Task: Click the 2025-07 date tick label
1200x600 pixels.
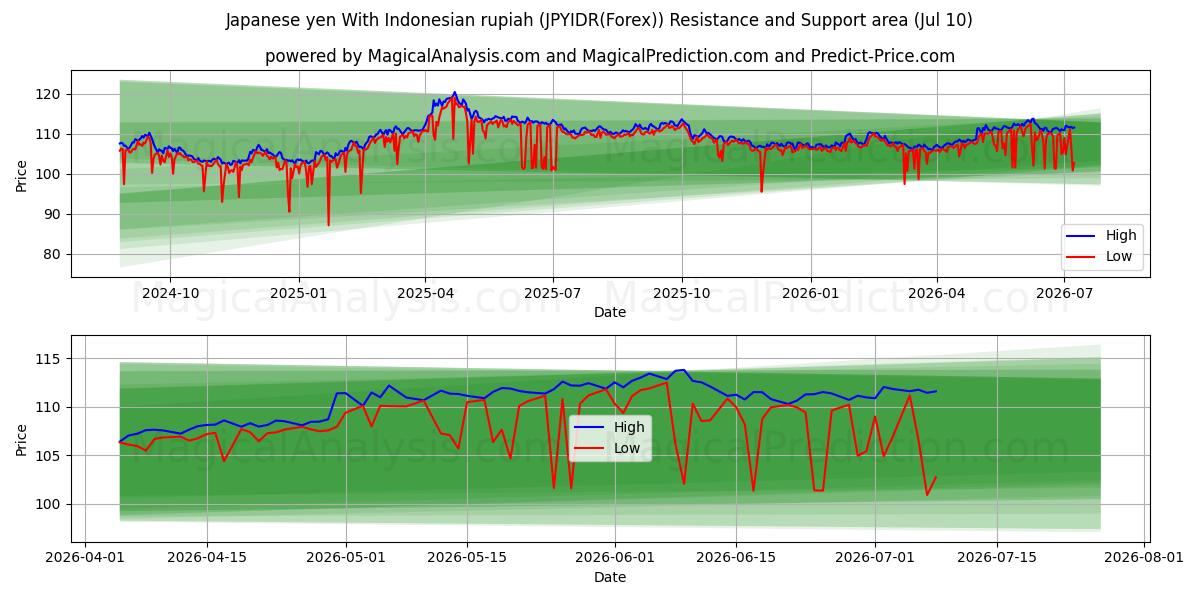Action: (553, 293)
